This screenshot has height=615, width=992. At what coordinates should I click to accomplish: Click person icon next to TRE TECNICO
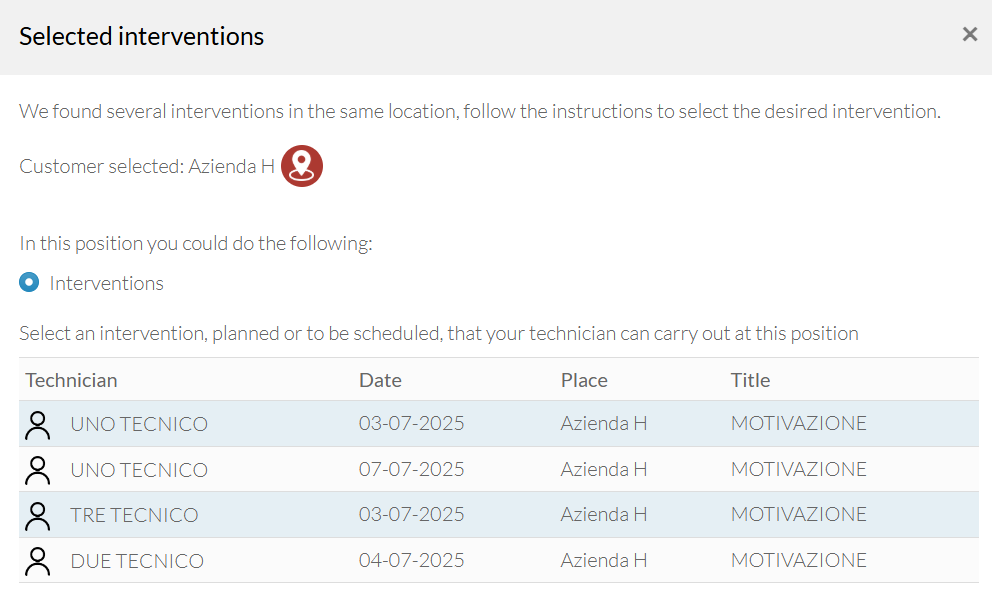pos(37,516)
